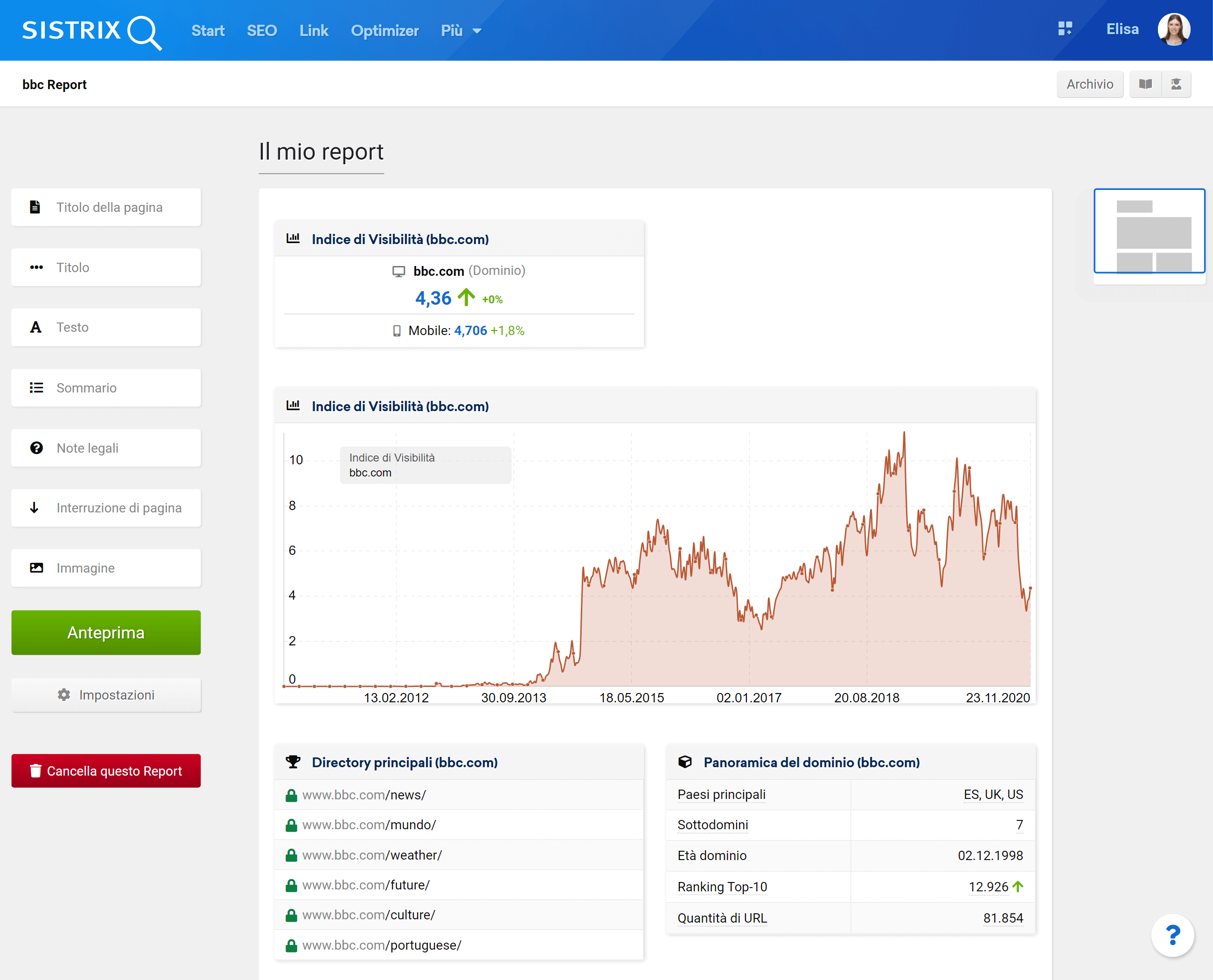The width and height of the screenshot is (1213, 980).
Task: Click the green up arrow beside 4,36
Action: pyautogui.click(x=466, y=297)
